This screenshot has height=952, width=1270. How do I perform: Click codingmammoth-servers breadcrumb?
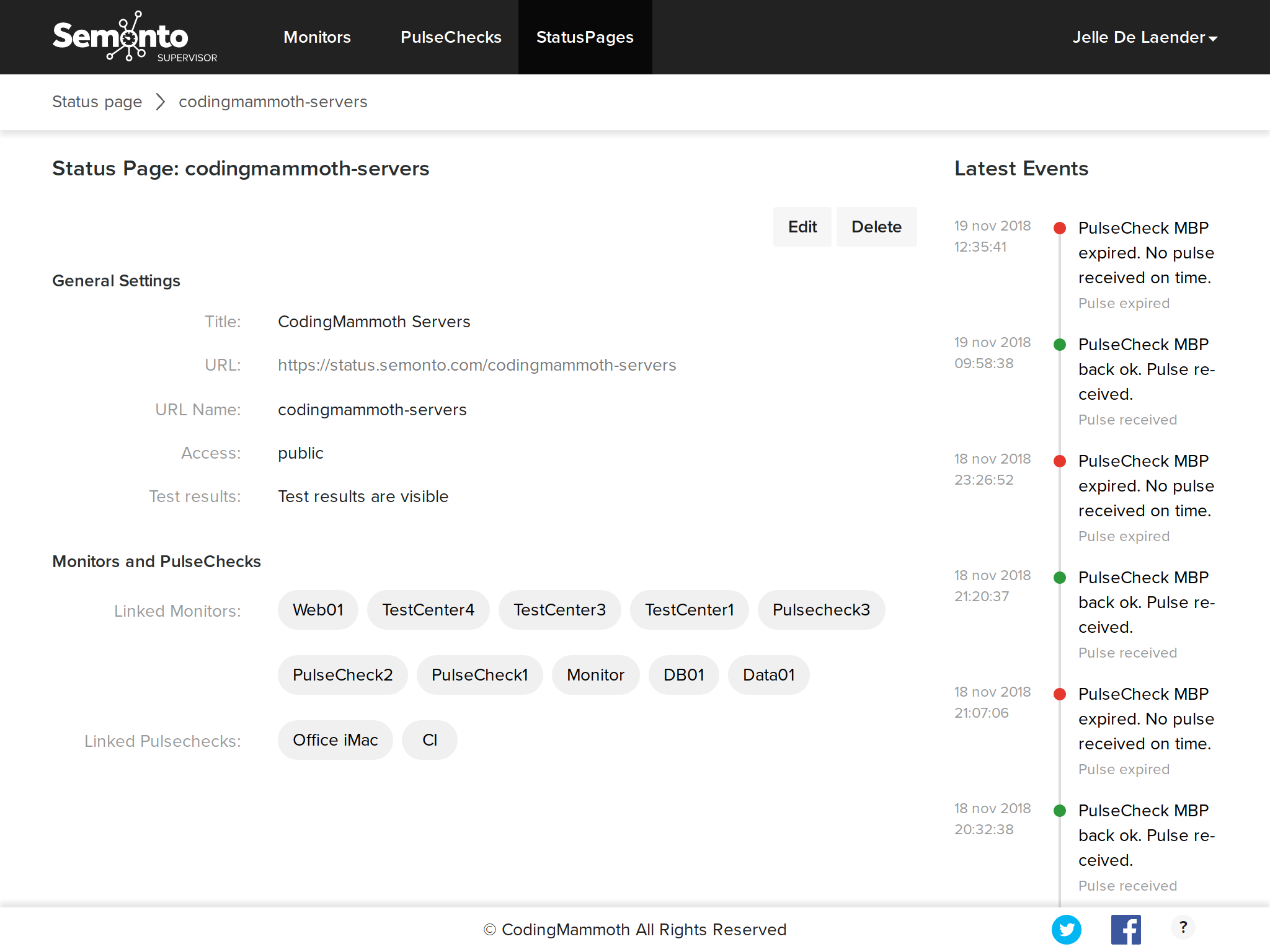point(273,102)
